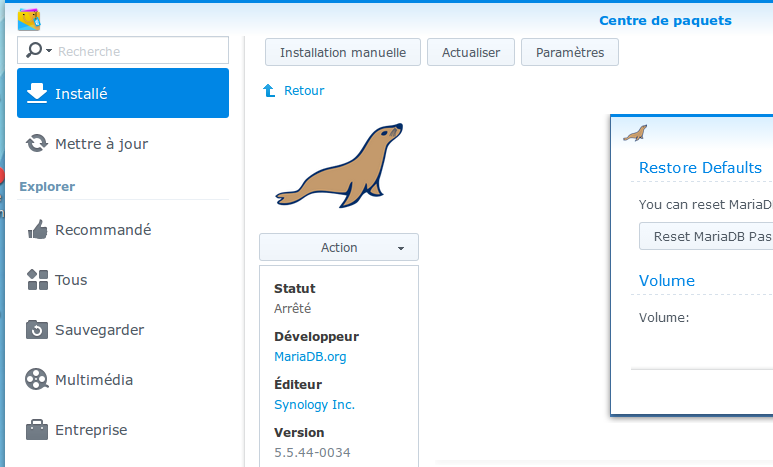Click the Restore Defaults heading
This screenshot has width=773, height=467.
(x=700, y=168)
